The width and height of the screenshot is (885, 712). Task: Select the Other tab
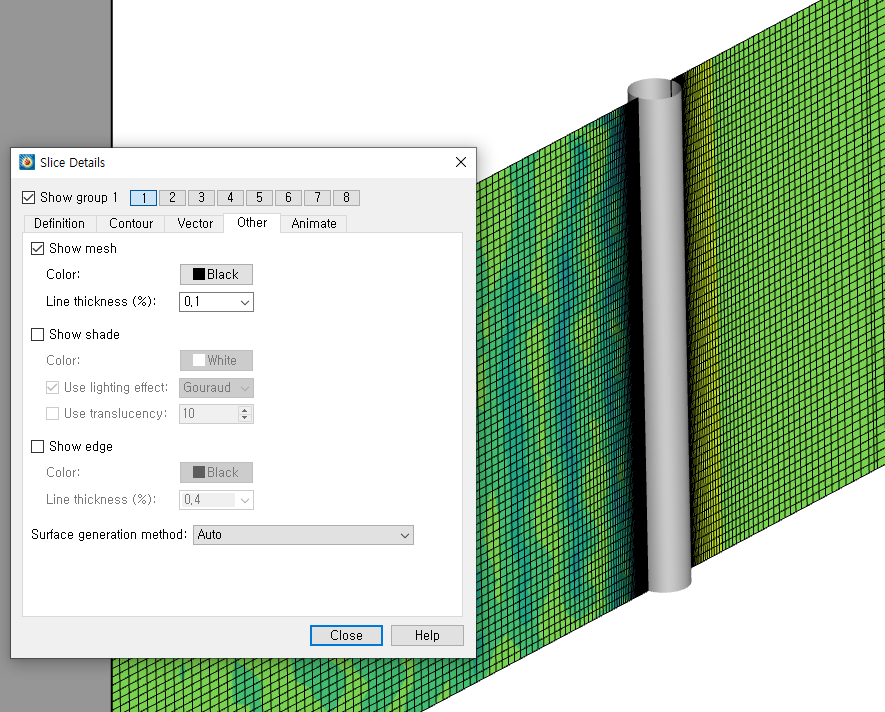252,222
